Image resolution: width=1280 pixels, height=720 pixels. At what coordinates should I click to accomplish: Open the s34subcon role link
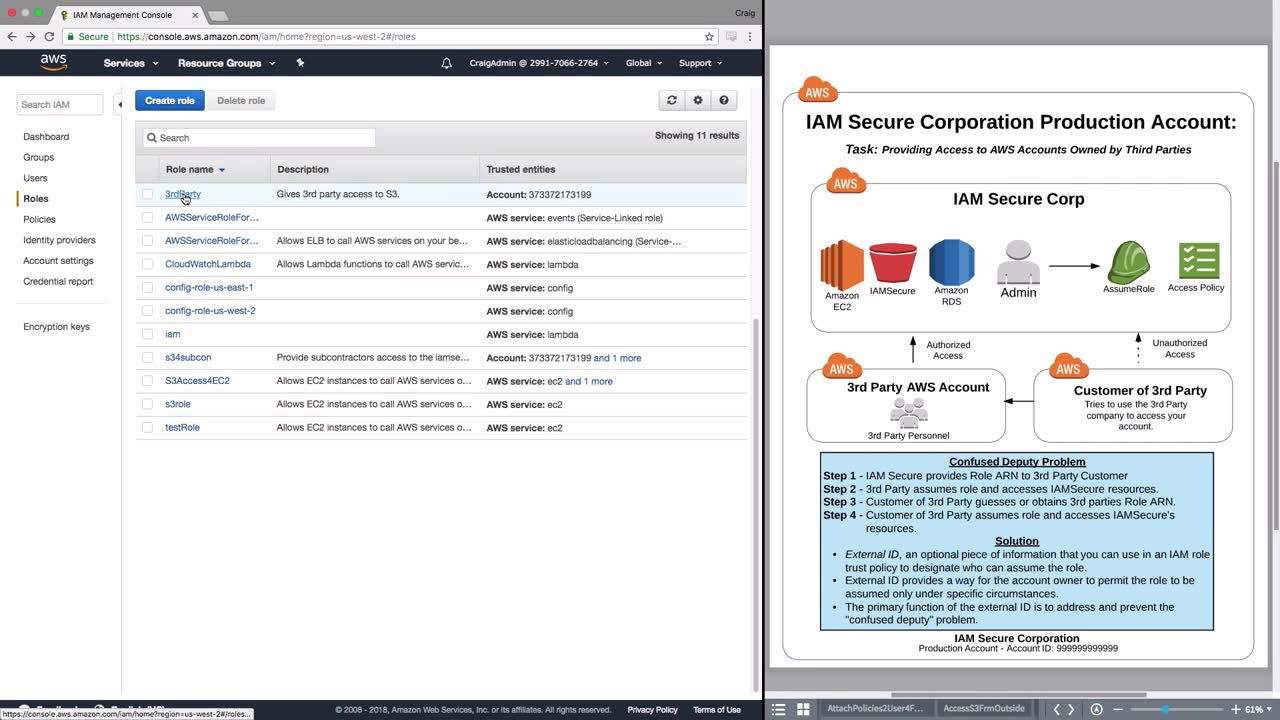(x=188, y=357)
